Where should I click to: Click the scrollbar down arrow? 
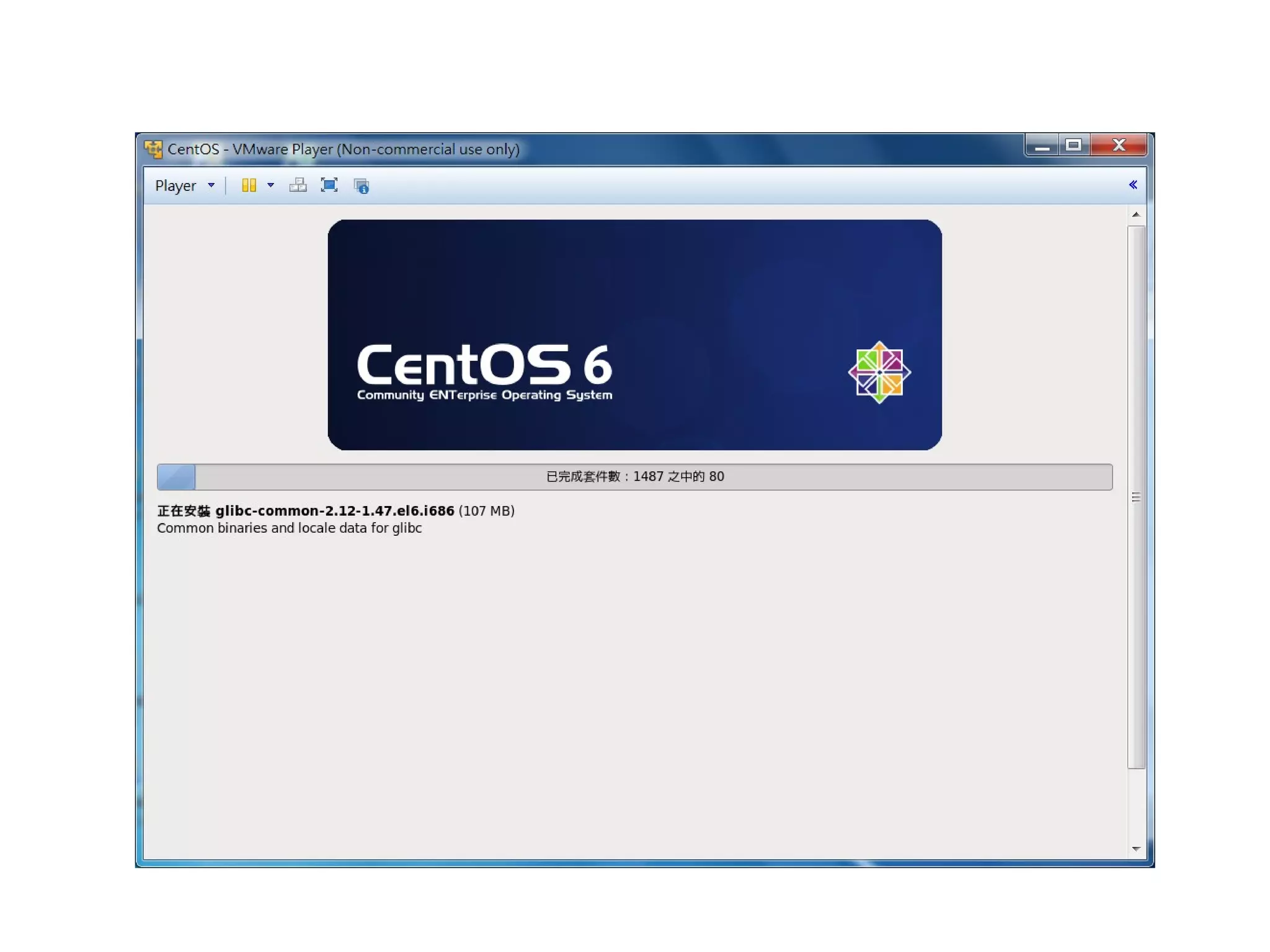tap(1135, 848)
